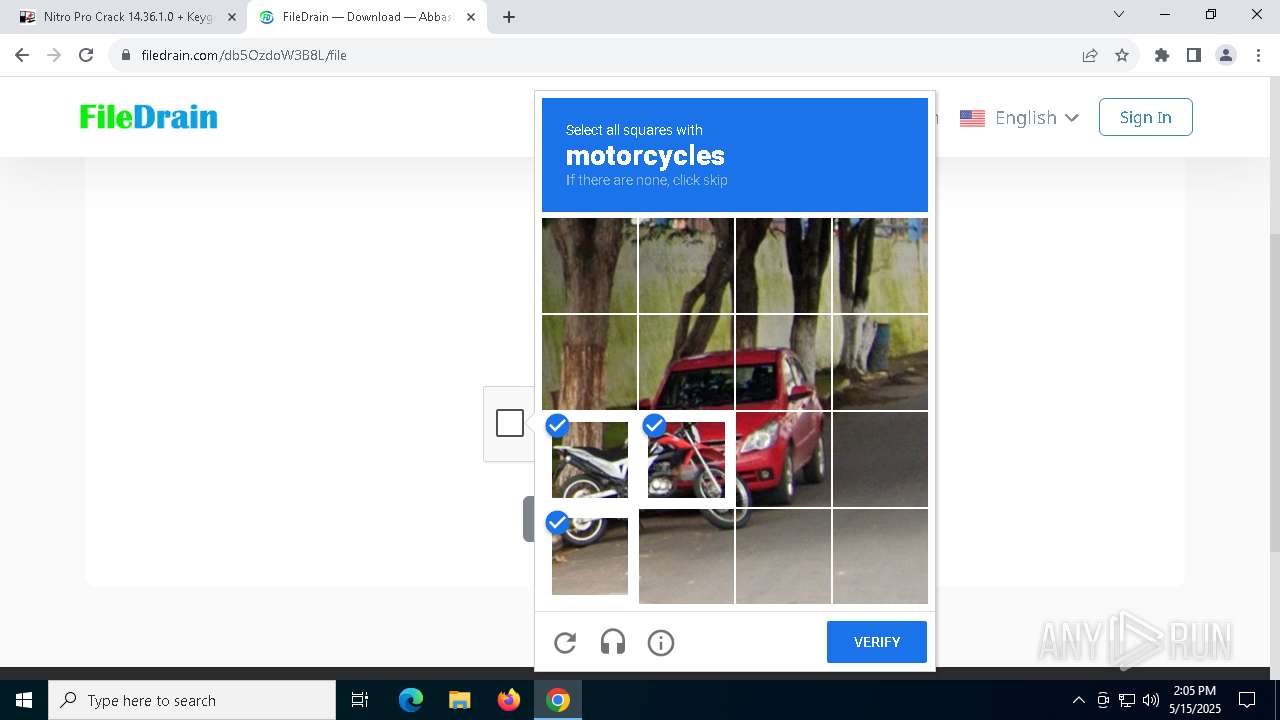Open the Chrome profile avatar
The image size is (1280, 720).
coord(1226,55)
